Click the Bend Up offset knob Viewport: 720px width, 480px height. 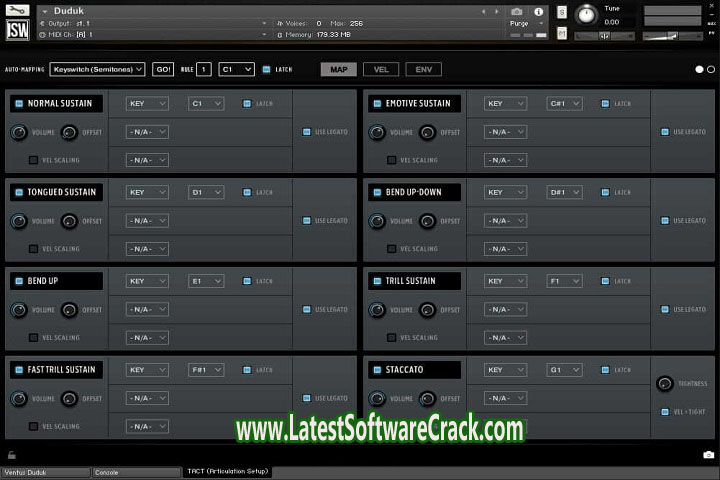69,310
